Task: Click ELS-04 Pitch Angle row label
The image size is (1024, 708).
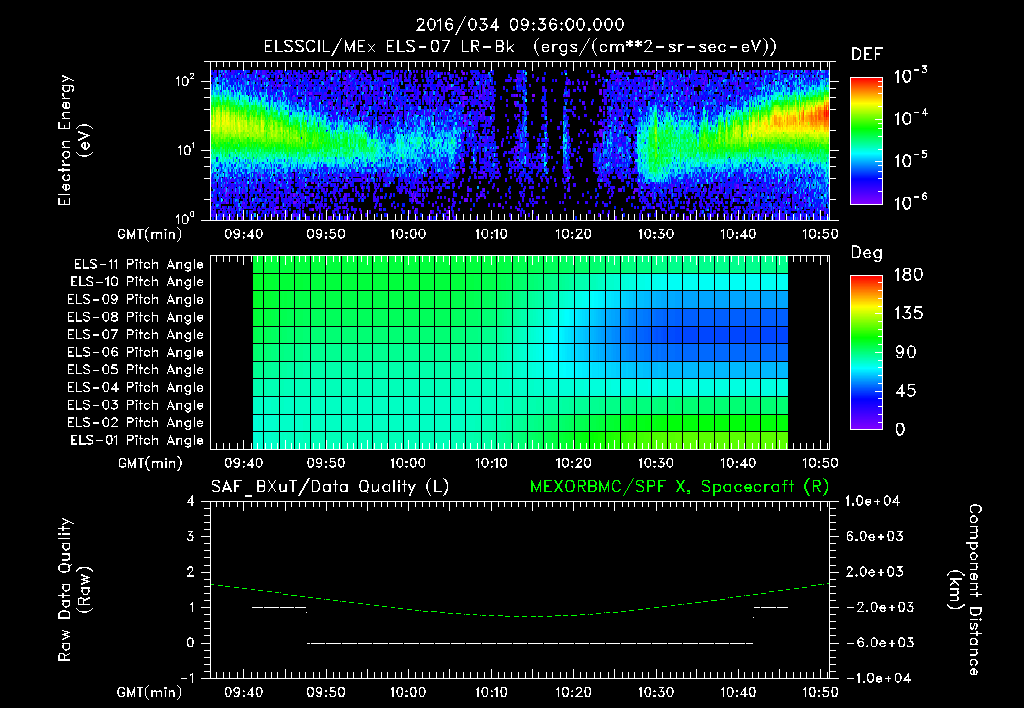Action: coord(136,387)
